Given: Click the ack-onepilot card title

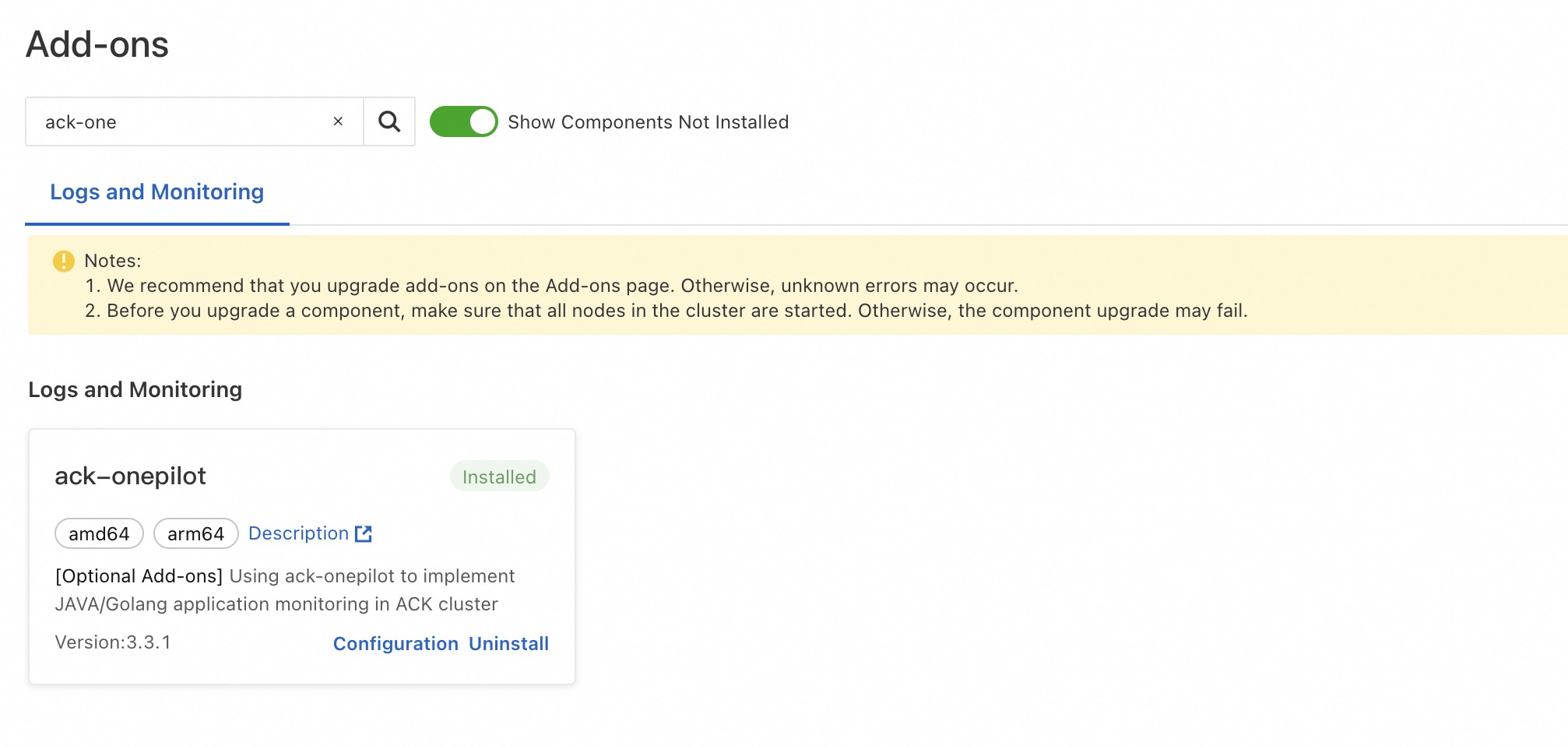Looking at the screenshot, I should (x=130, y=476).
